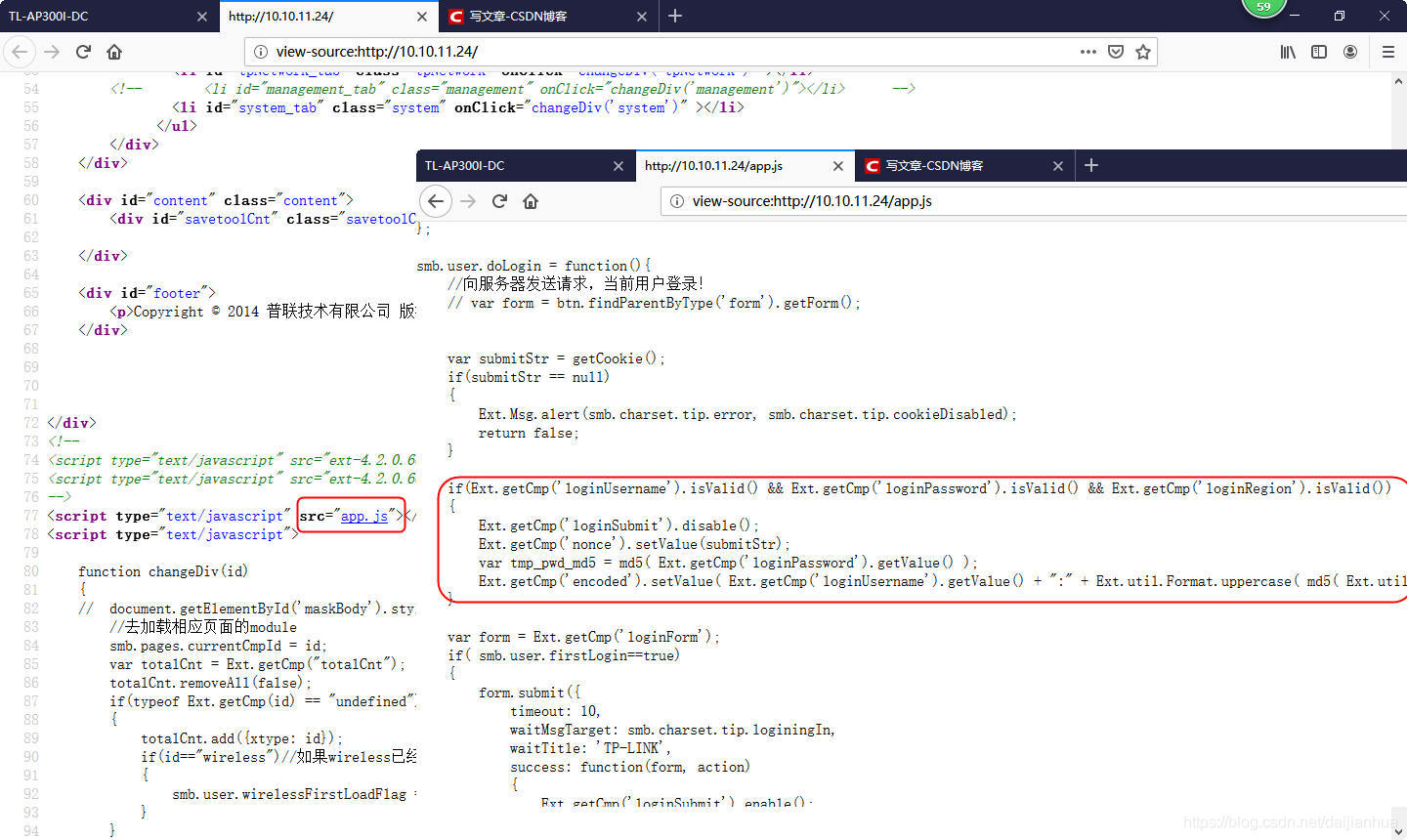
Task: Close the app.js tab
Action: click(838, 166)
